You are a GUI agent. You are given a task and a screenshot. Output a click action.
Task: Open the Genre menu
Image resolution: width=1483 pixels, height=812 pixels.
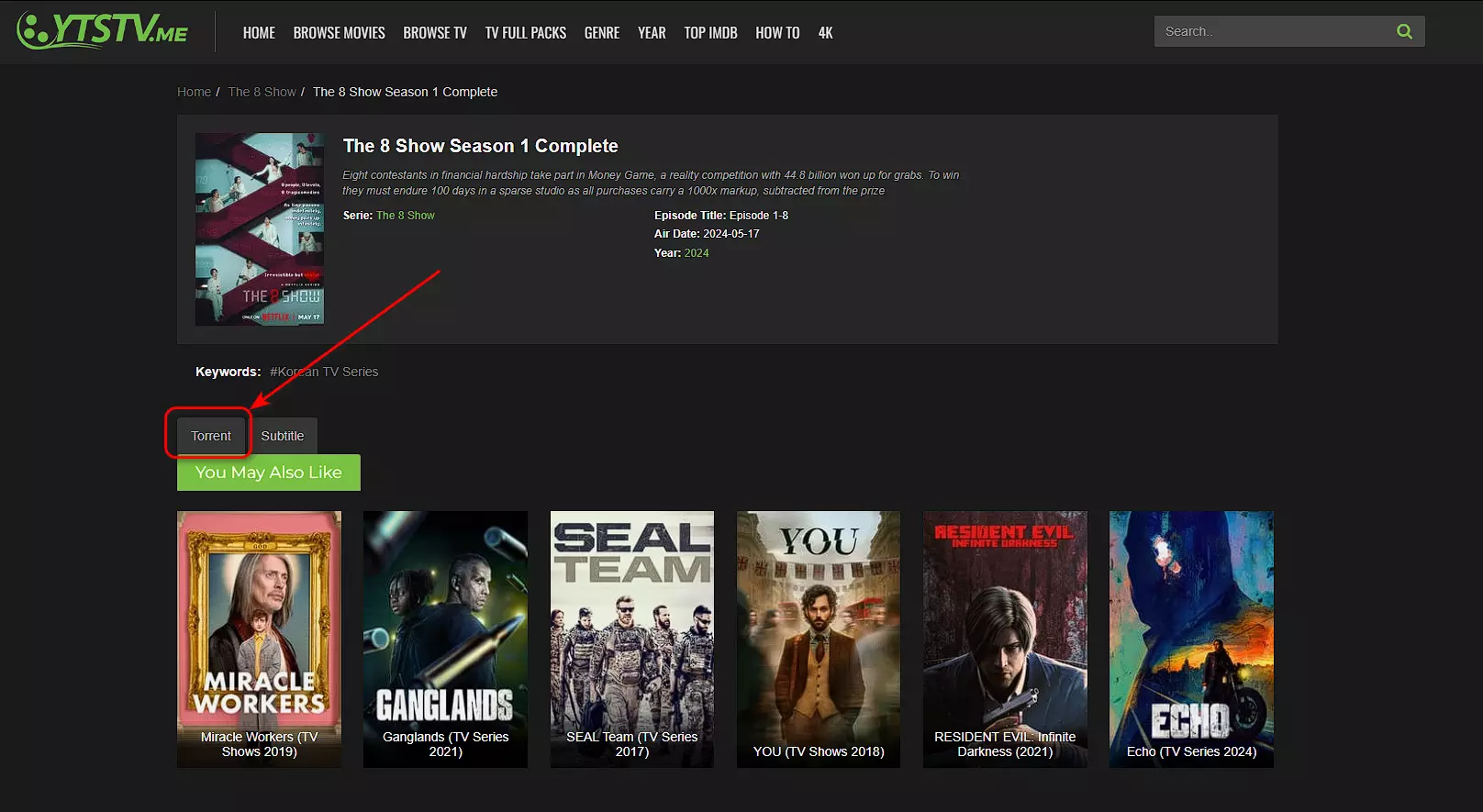(602, 33)
